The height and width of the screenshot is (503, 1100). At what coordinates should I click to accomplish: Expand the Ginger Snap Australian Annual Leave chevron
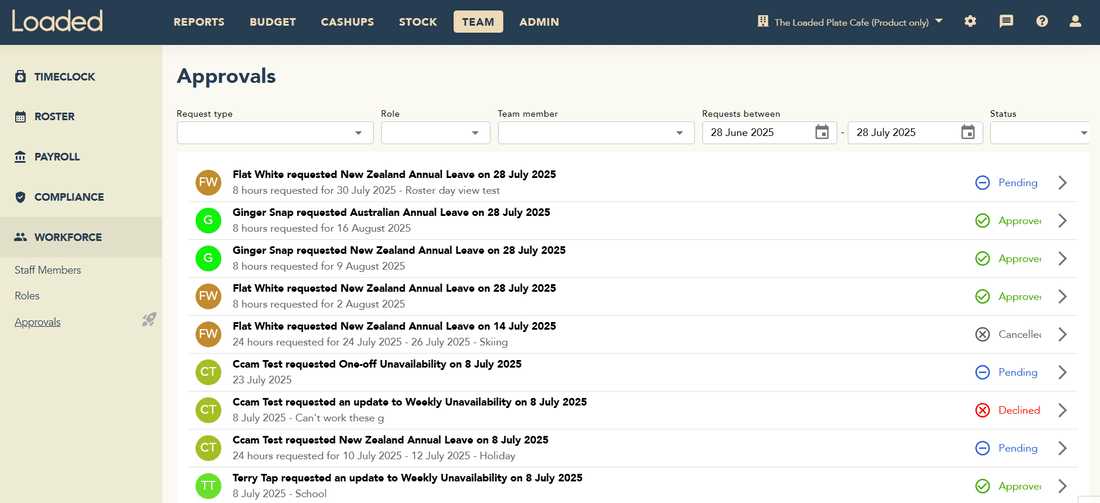(1063, 221)
